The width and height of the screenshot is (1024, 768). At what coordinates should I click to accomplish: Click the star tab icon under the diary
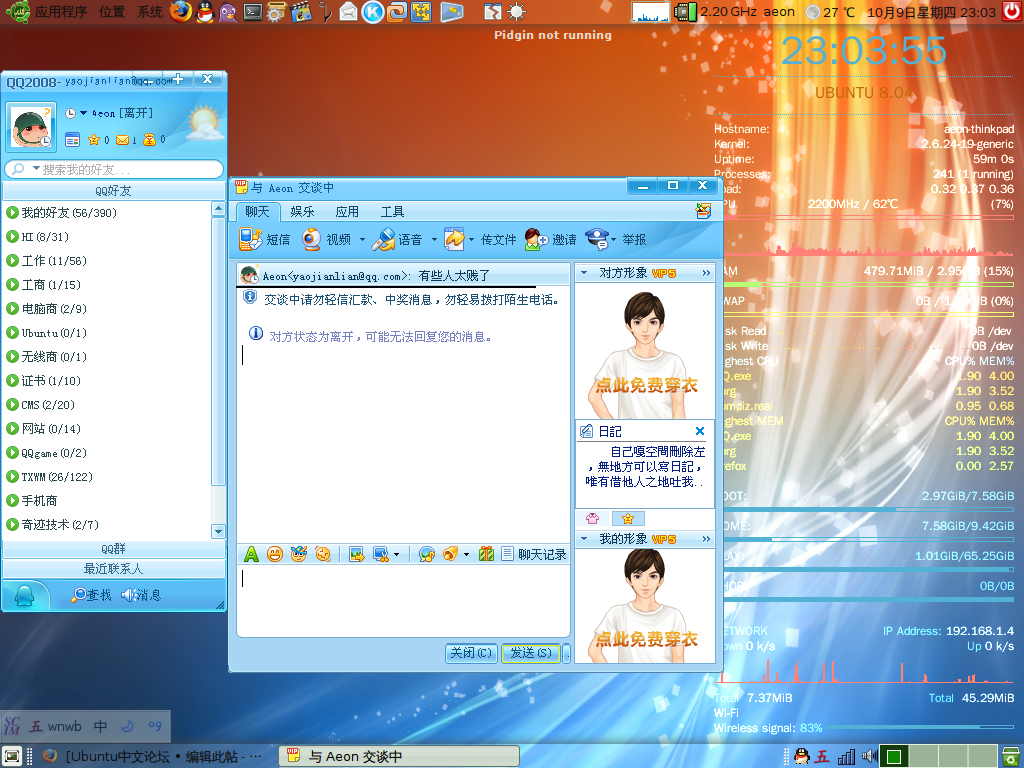tap(628, 519)
